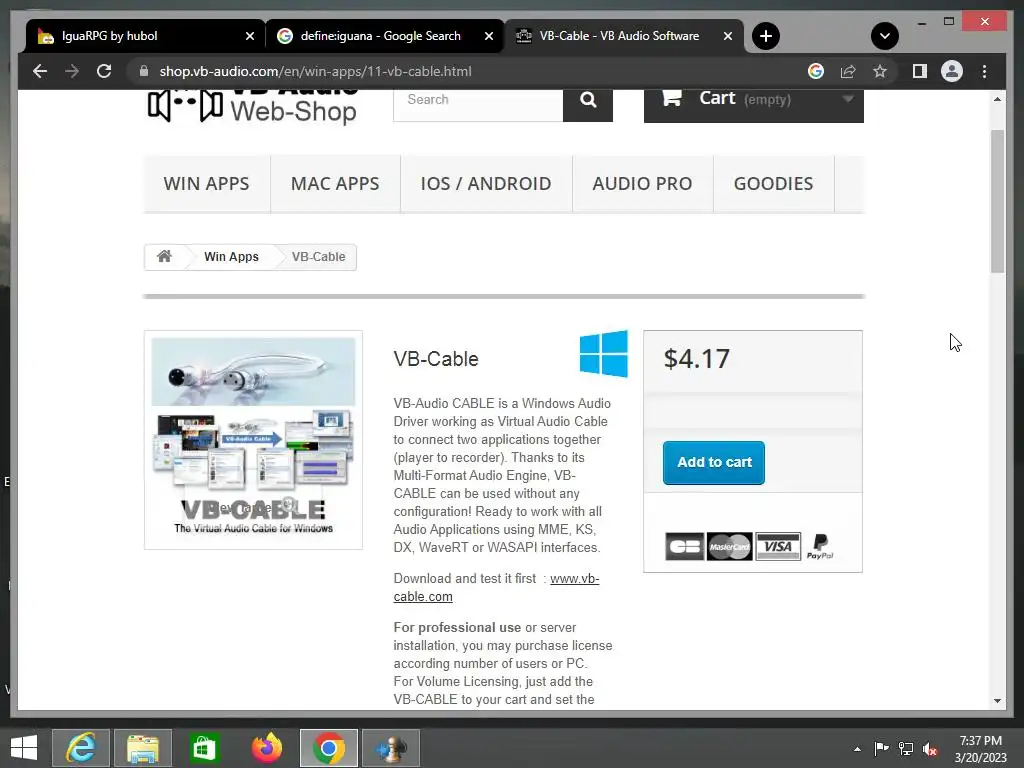Go back to the previous page
This screenshot has width=1024, height=768.
point(40,71)
